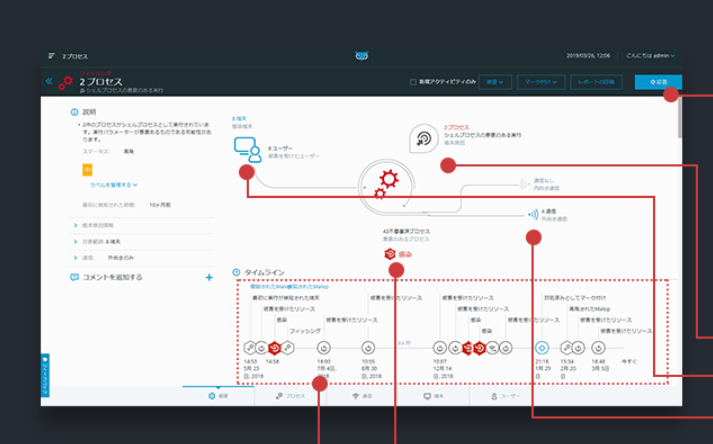Screen dimensions: 713x444
Task: Collapse the タイムライン section
Action: tap(236, 271)
